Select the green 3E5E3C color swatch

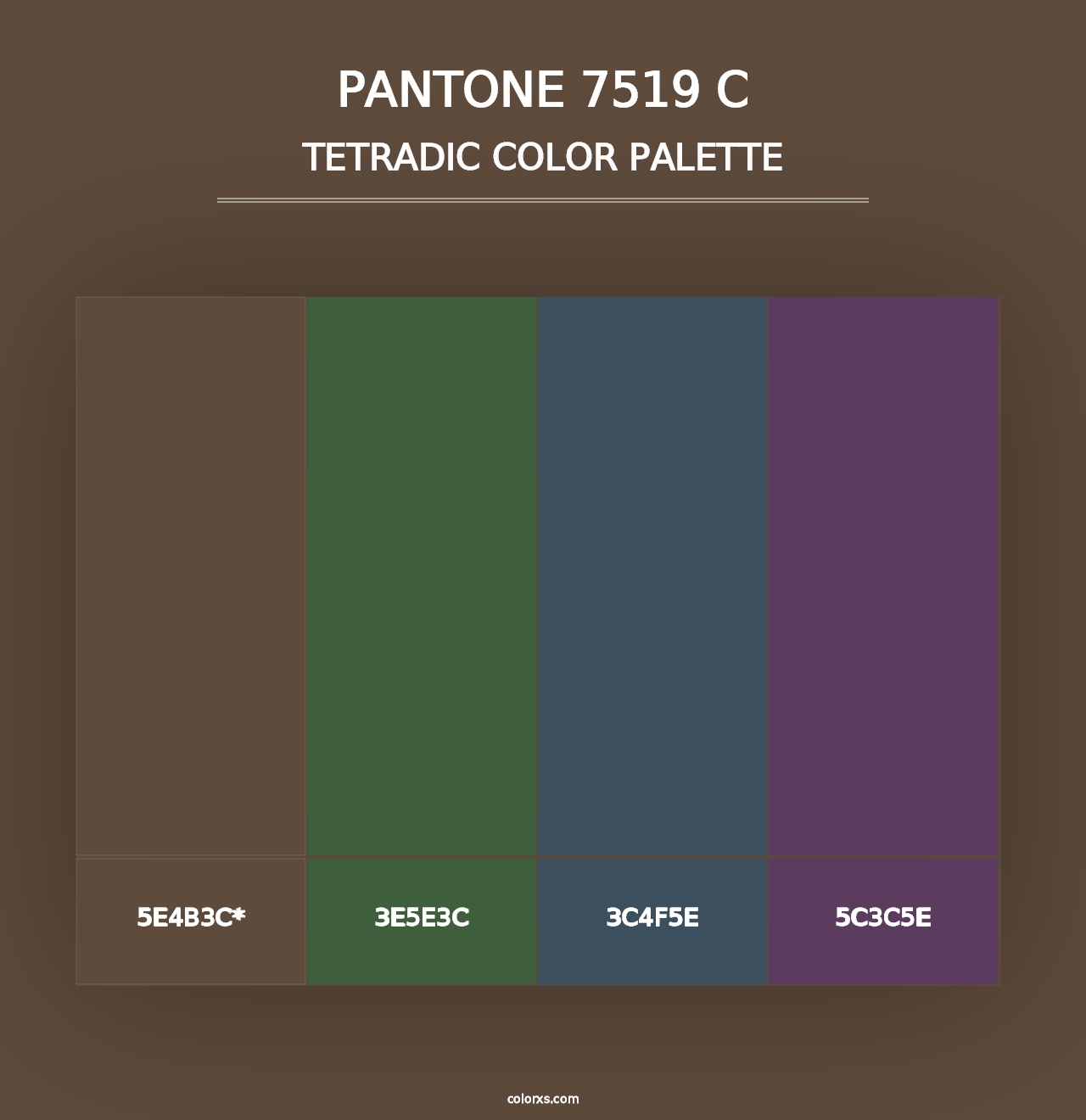pos(422,576)
